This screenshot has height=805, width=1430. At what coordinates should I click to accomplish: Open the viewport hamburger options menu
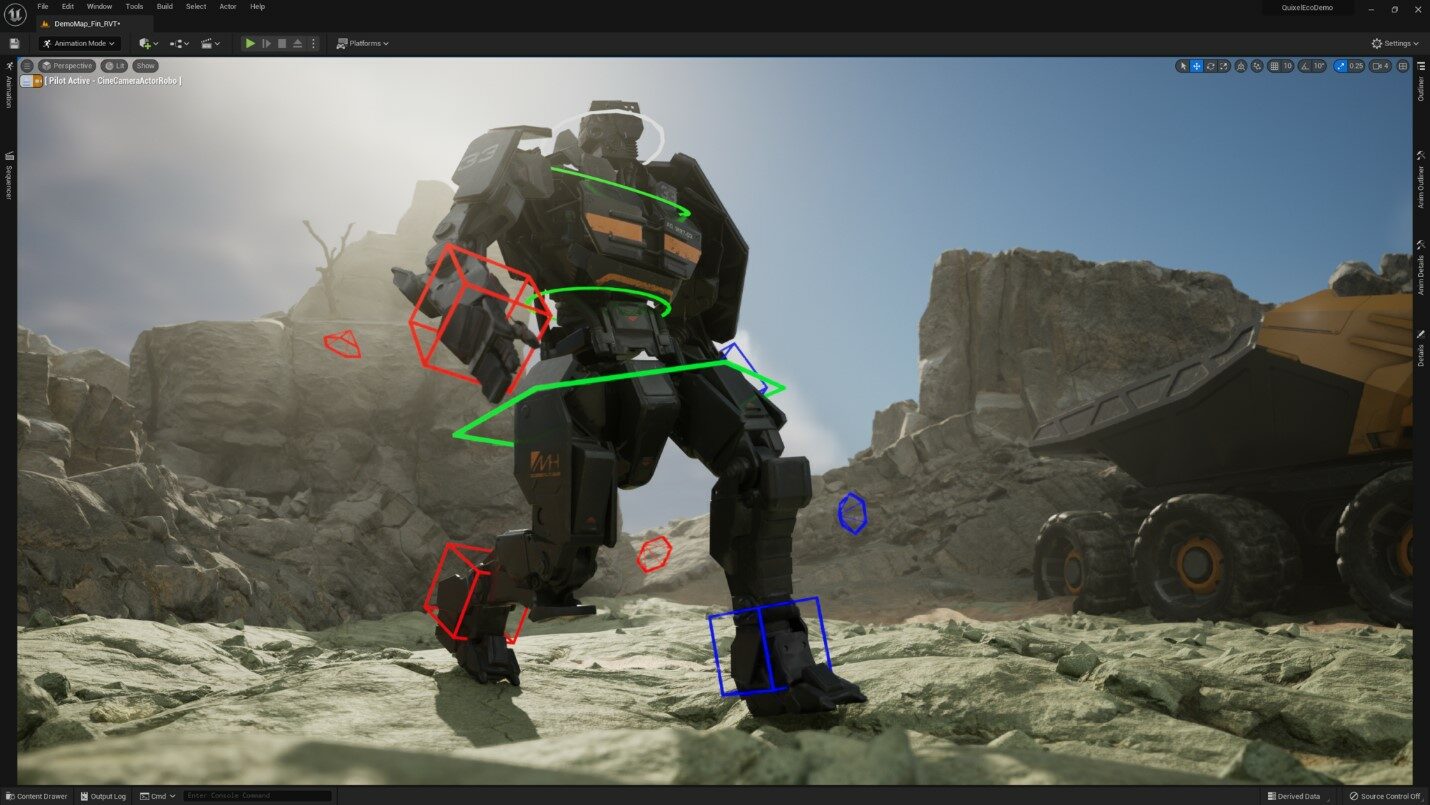pos(28,66)
